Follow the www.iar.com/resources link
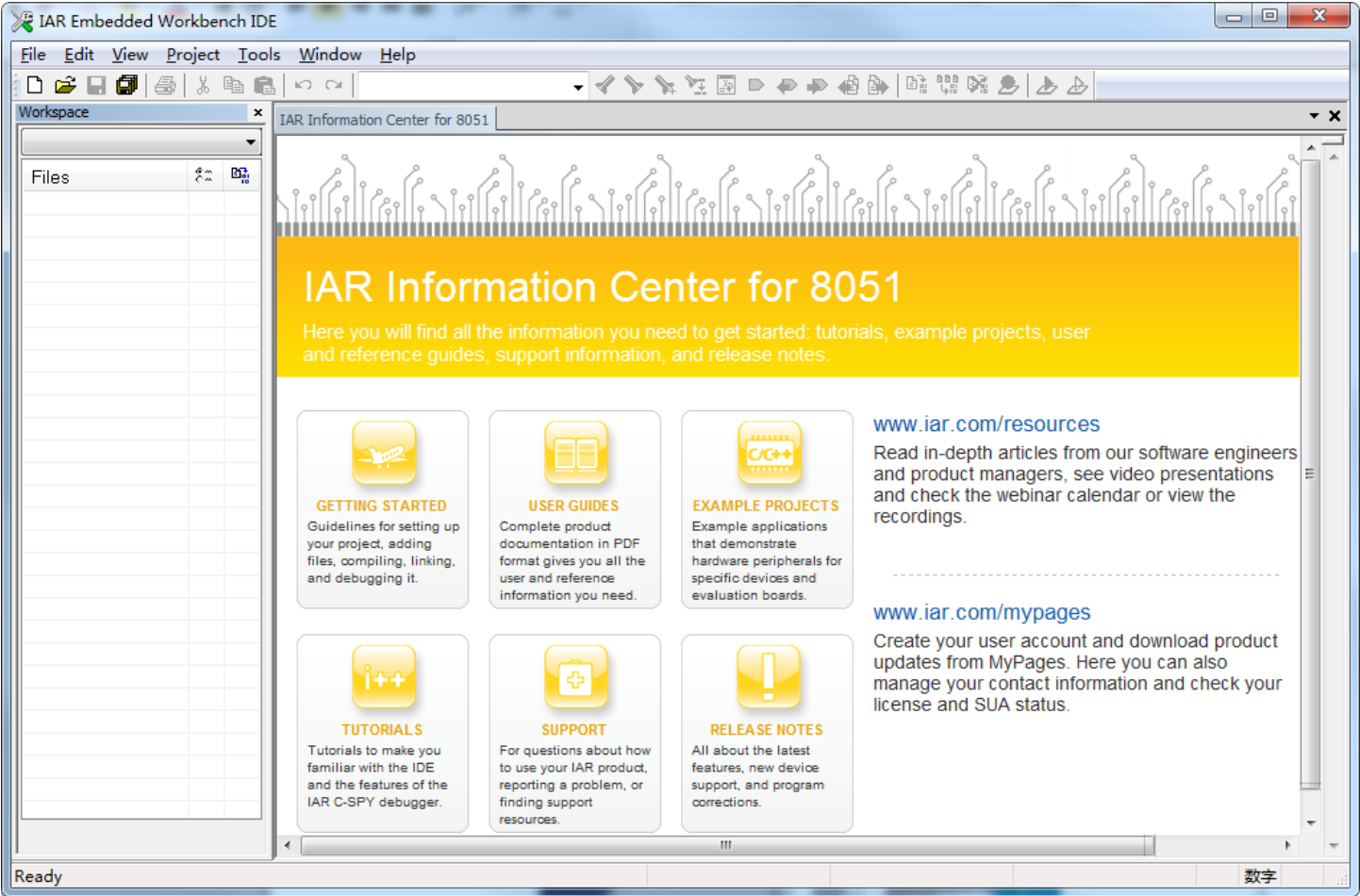This screenshot has height=896, width=1360. (987, 424)
